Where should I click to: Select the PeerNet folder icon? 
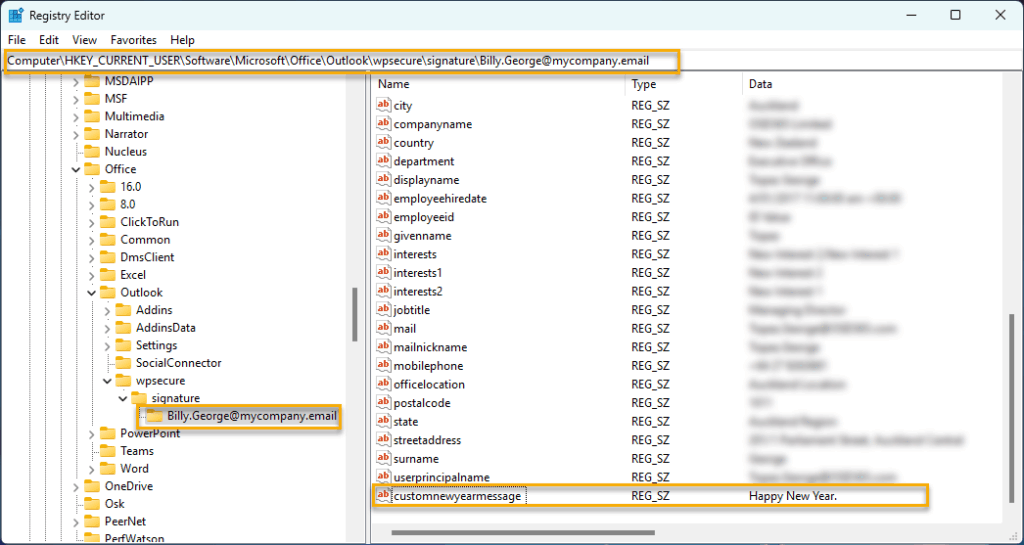click(91, 522)
